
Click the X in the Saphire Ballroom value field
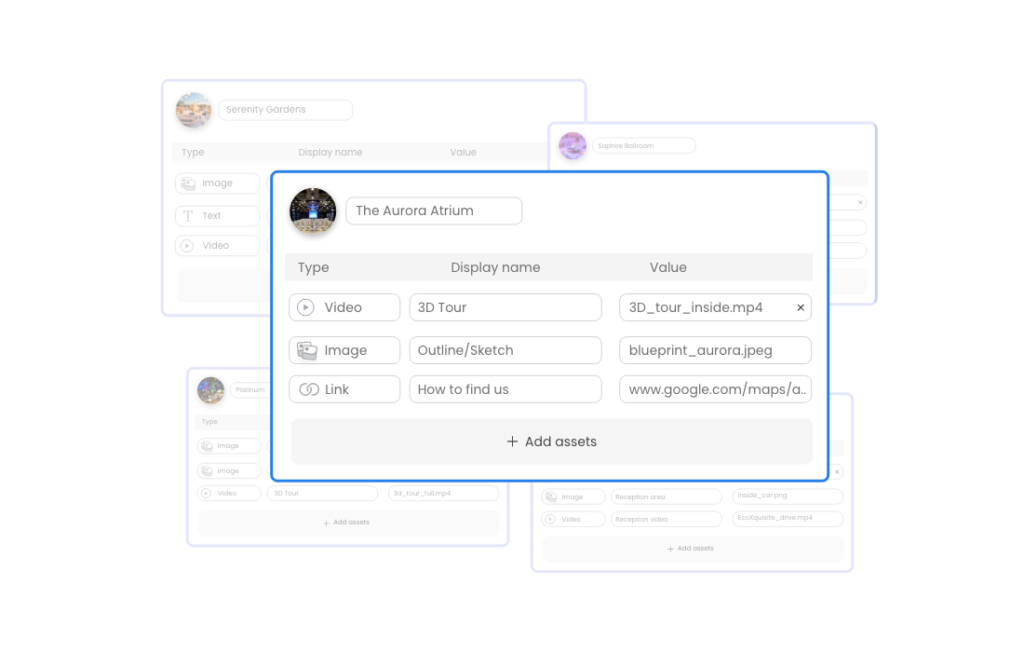point(860,203)
